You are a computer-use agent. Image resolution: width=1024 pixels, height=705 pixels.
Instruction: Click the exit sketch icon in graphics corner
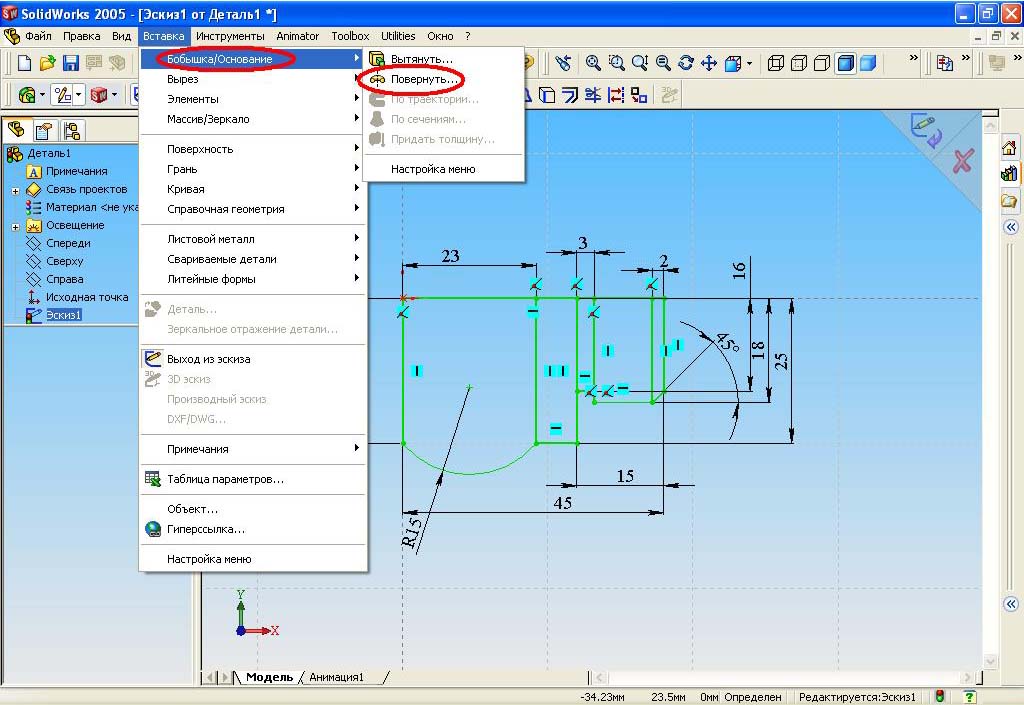point(927,129)
